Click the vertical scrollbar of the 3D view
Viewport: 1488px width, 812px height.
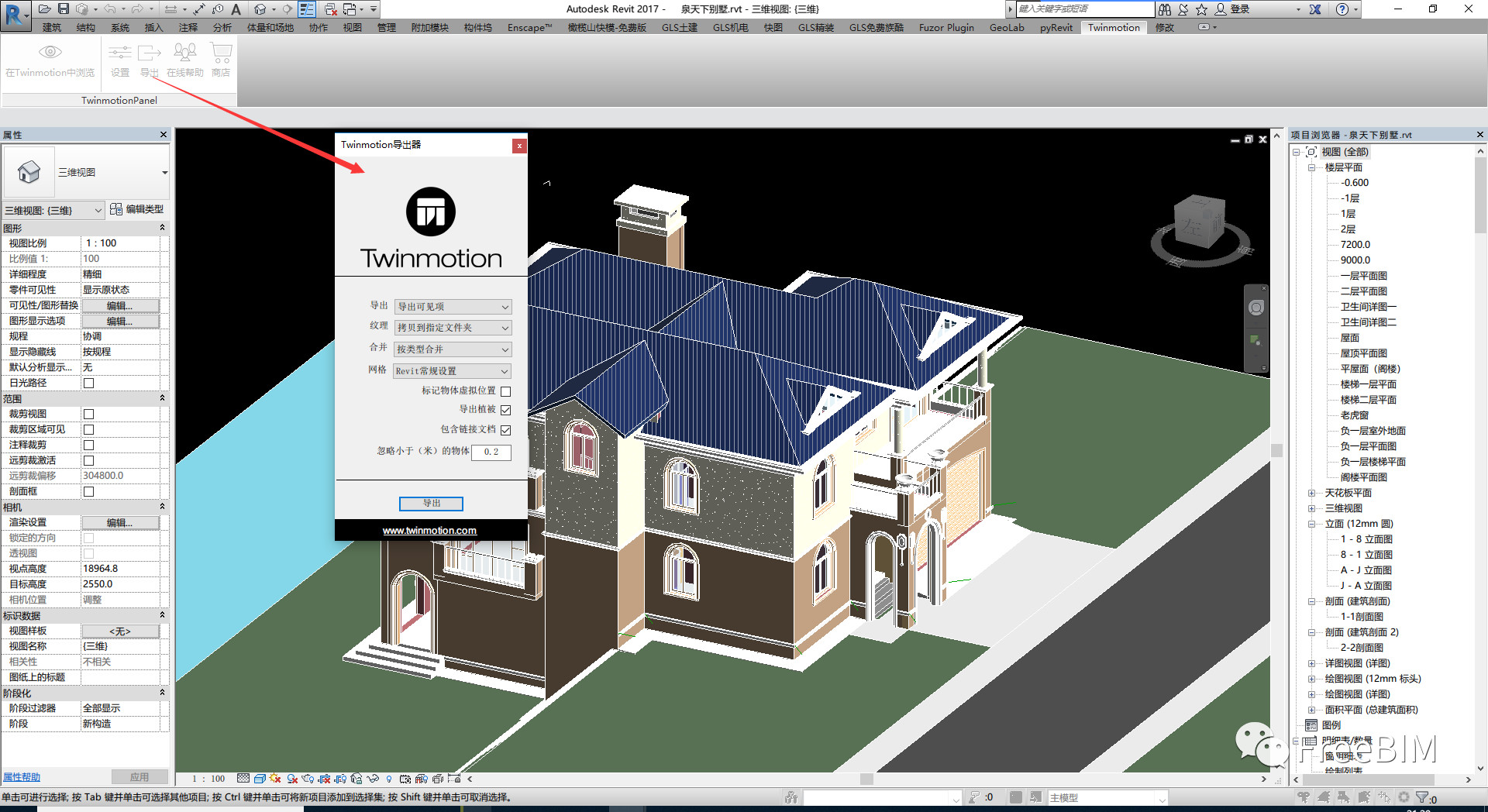tap(1276, 450)
